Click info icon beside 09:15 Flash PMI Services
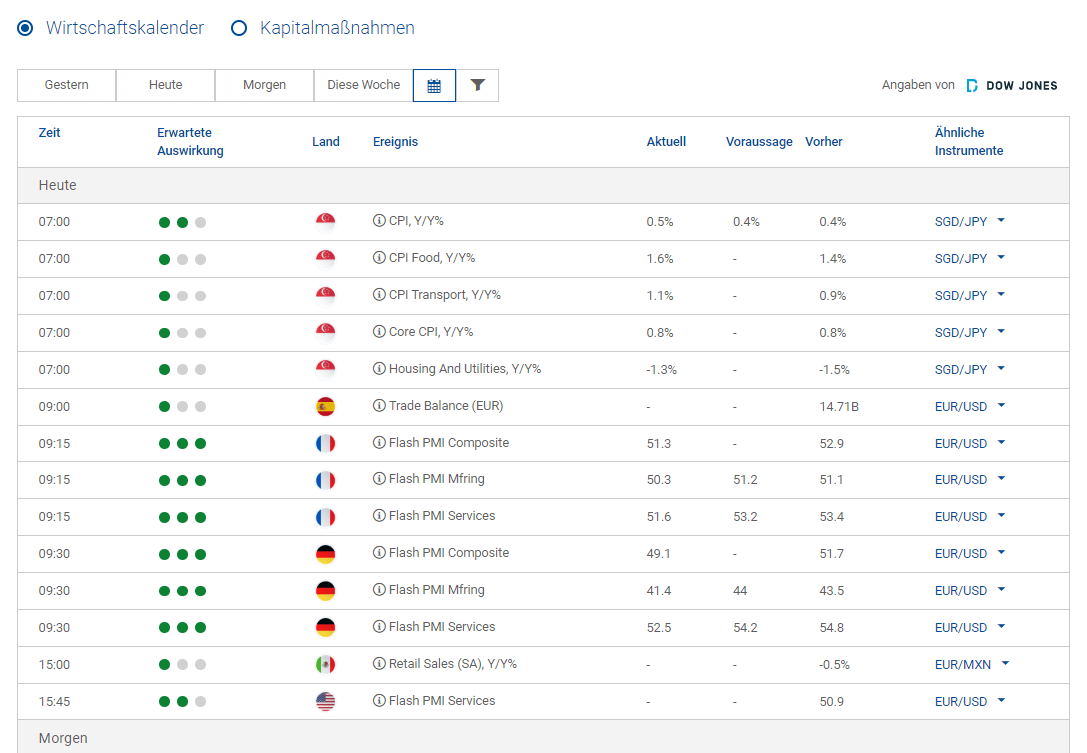Viewport: 1087px width, 753px height. click(x=379, y=515)
